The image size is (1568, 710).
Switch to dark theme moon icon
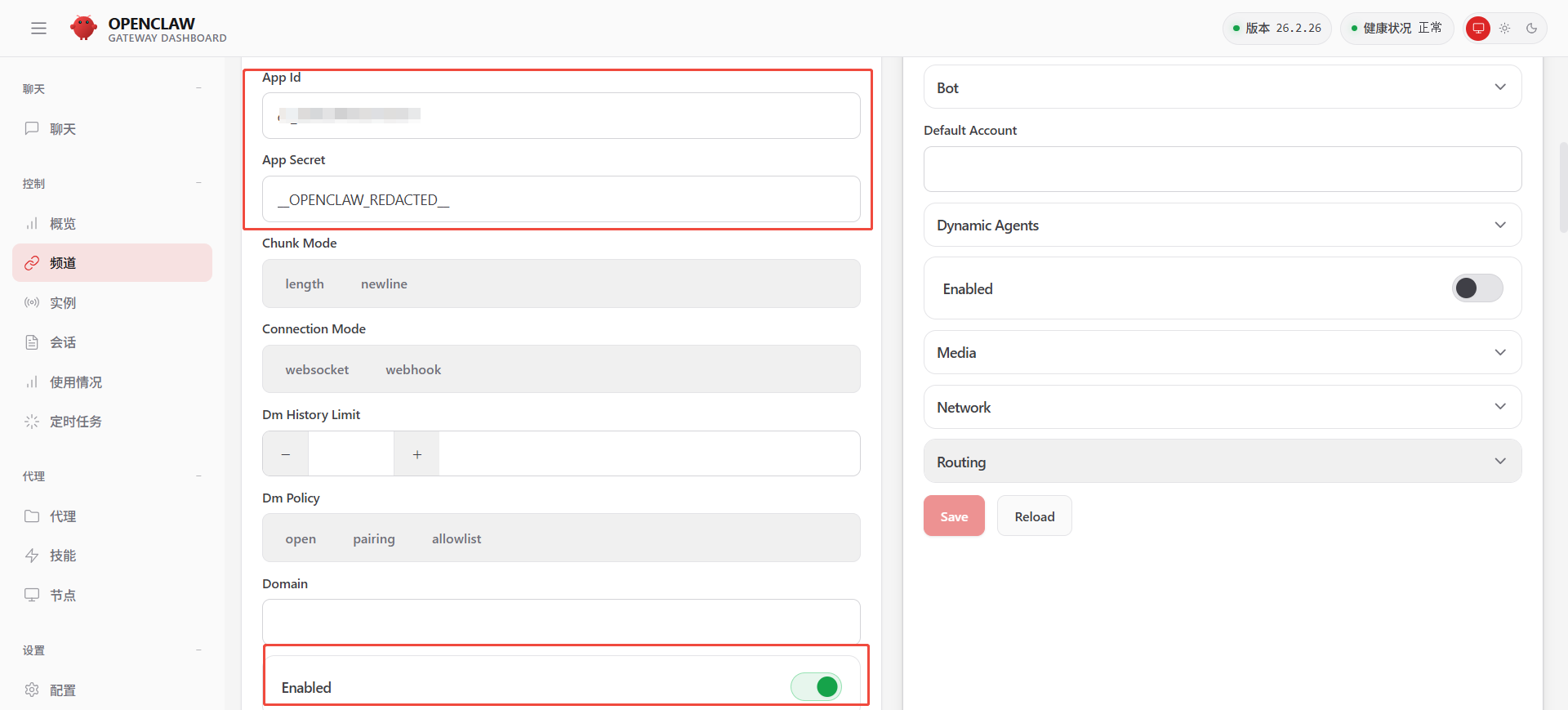point(1531,29)
